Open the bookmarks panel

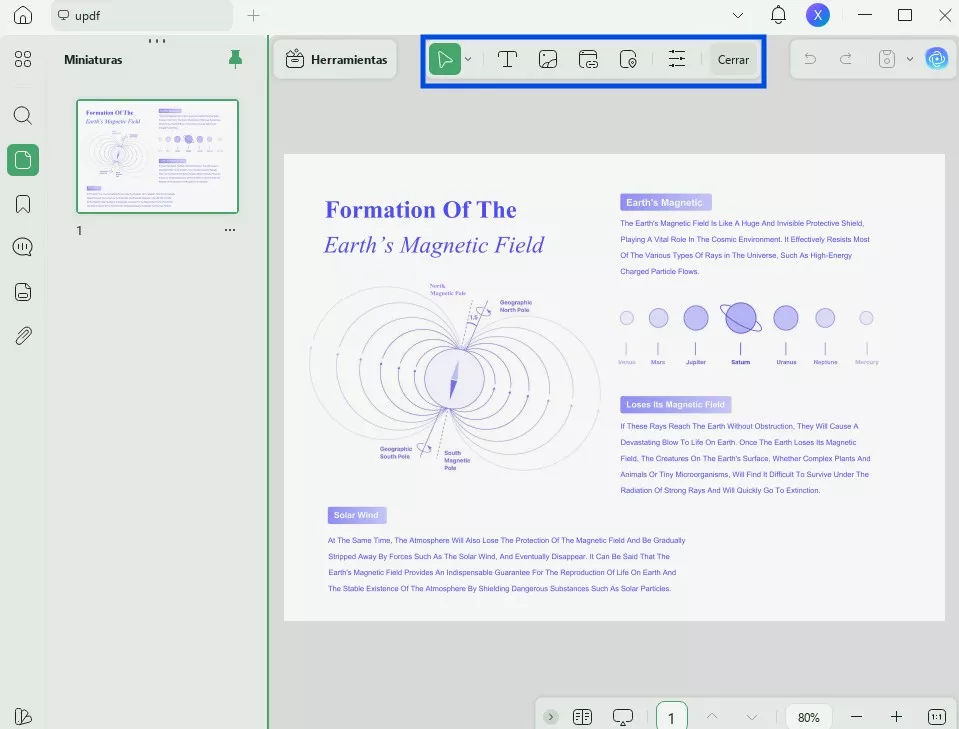pyautogui.click(x=23, y=204)
